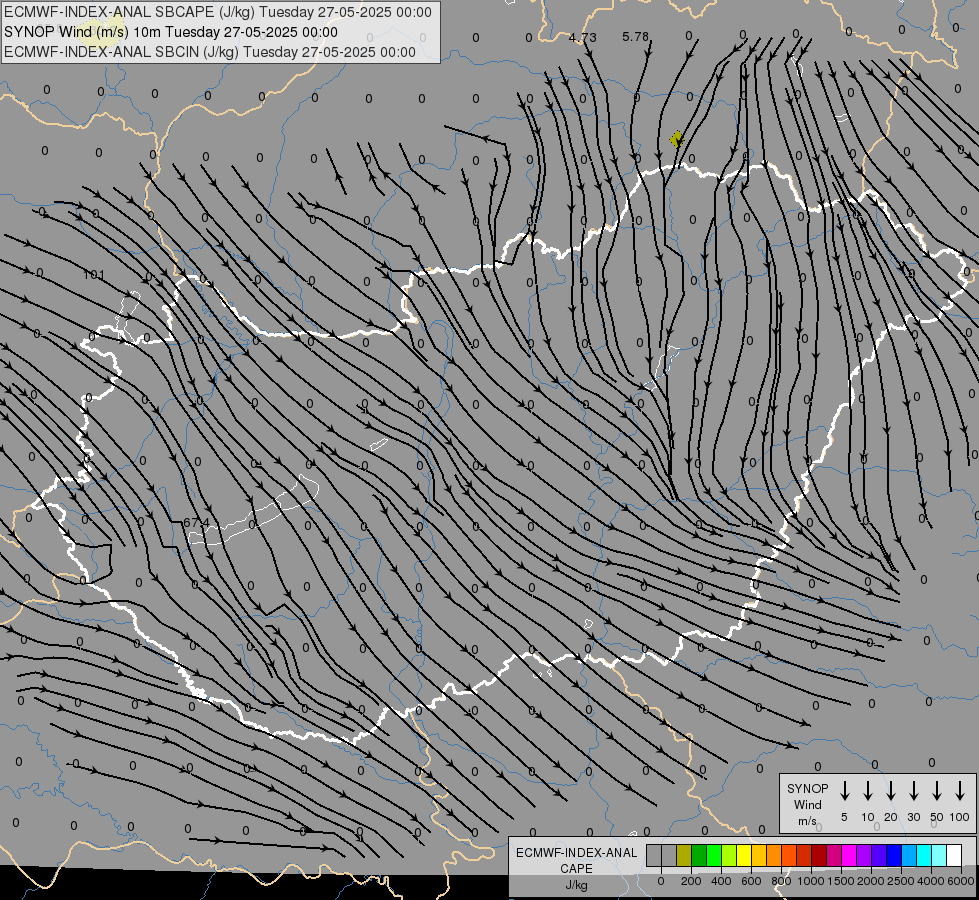Click the SBCAPE title line in the header box

(x=218, y=12)
